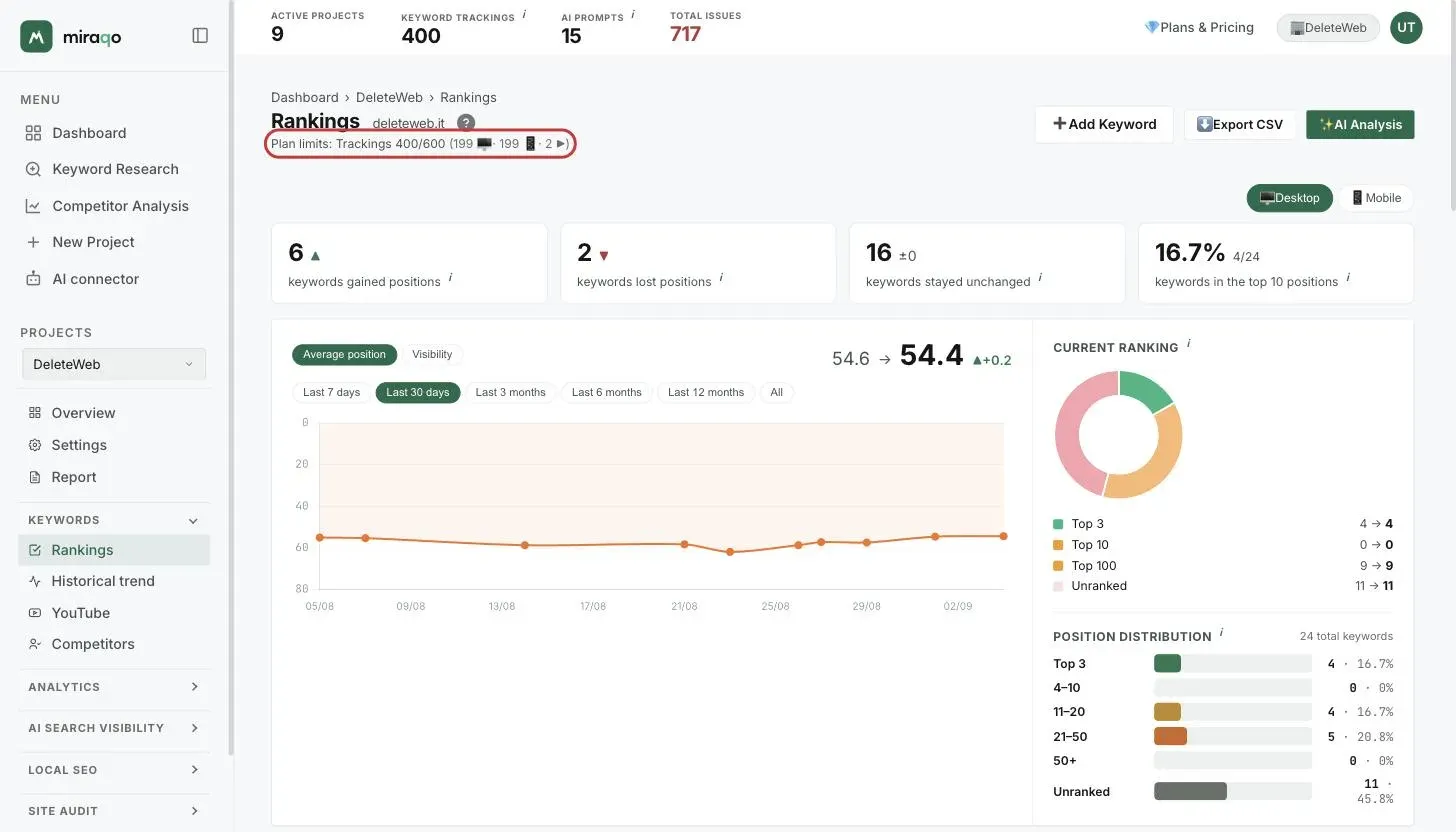1456x832 pixels.
Task: Collapse the Keywords section chevron
Action: pyautogui.click(x=194, y=521)
